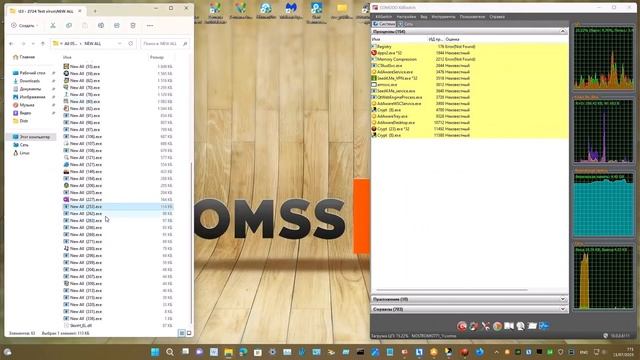The width and height of the screenshot is (640, 360).
Task: Click the Share icon in Explorer toolbar
Action: 117,25
